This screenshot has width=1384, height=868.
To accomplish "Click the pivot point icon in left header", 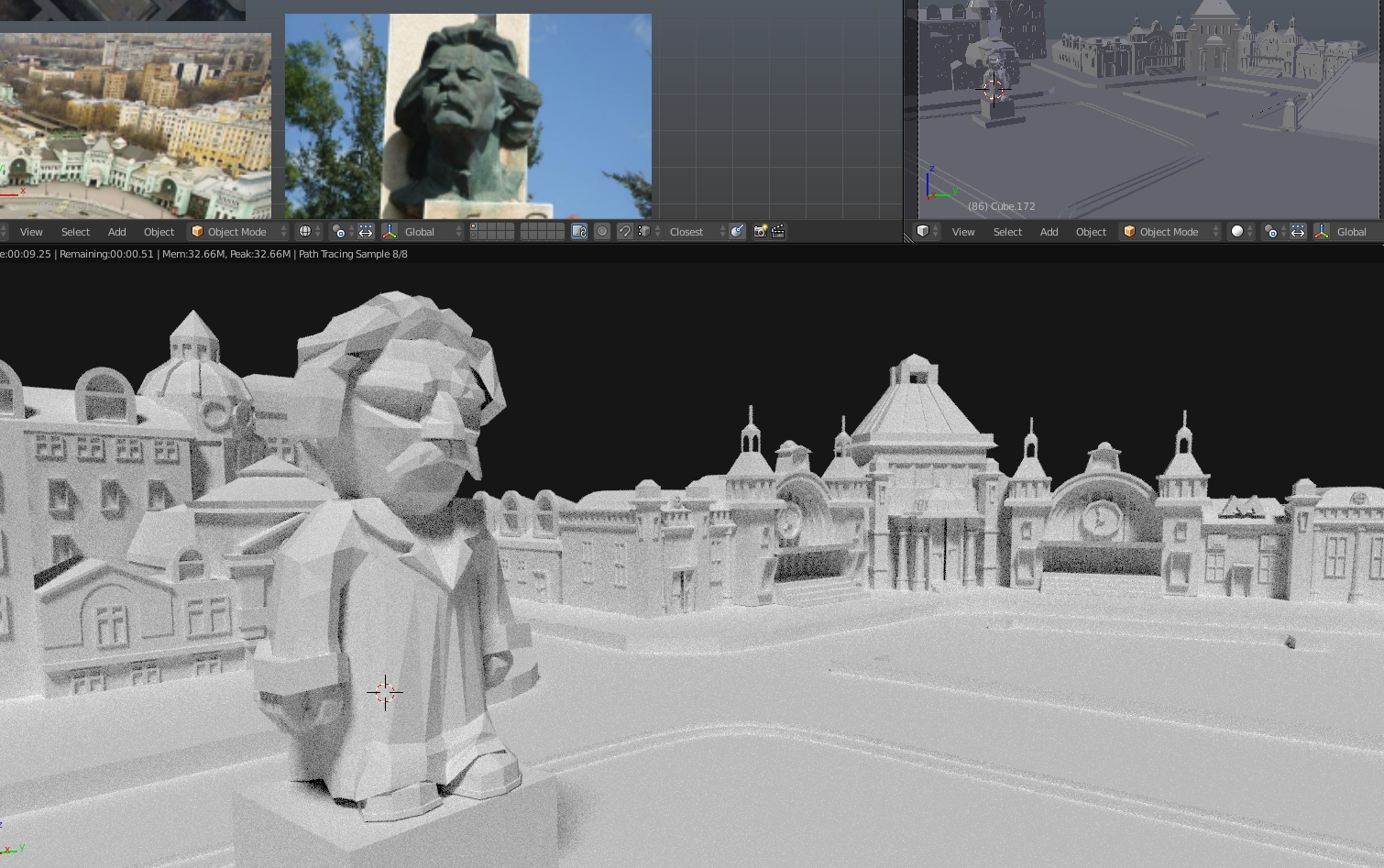I will pyautogui.click(x=338, y=232).
